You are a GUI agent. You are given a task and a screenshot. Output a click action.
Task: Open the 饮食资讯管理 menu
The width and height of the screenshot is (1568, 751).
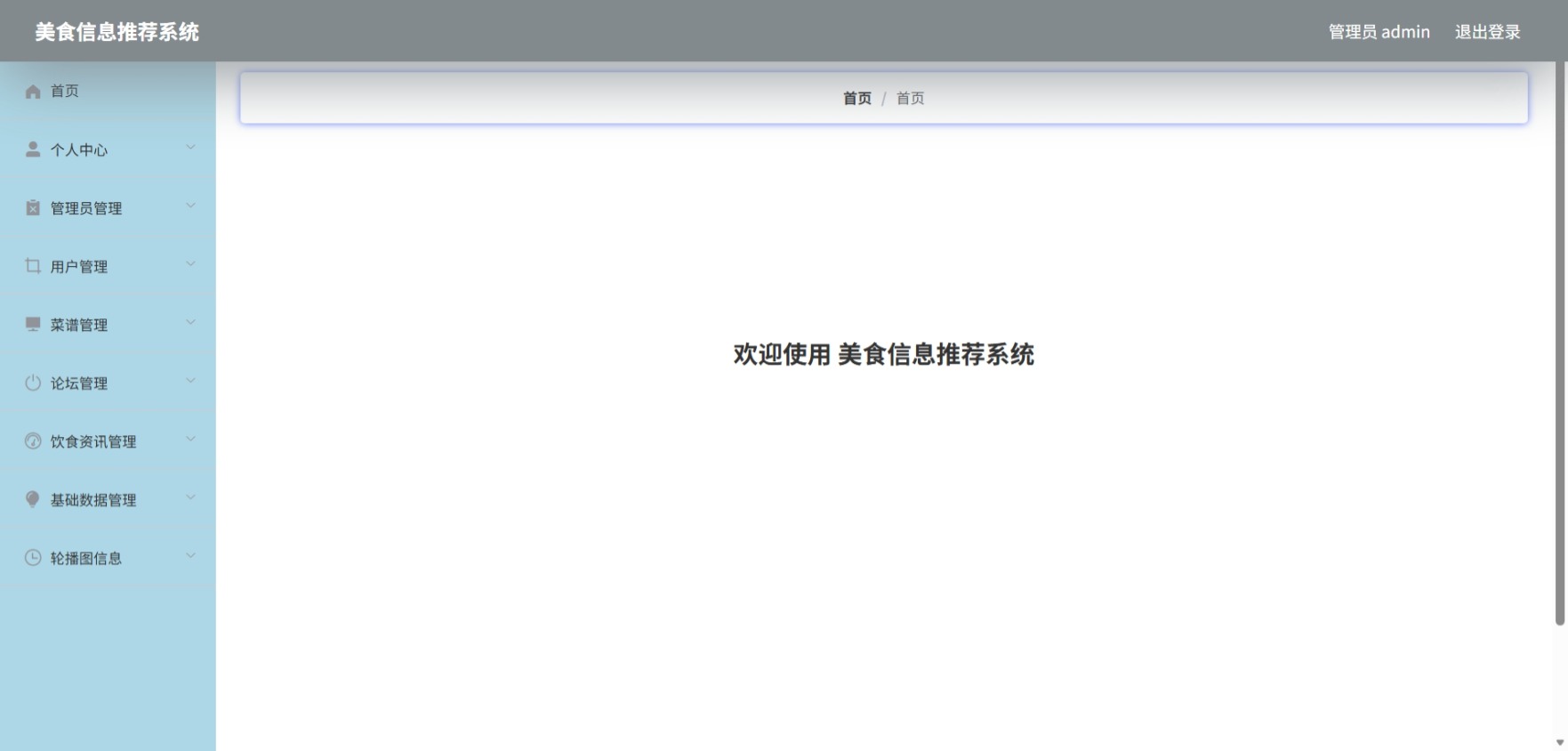click(x=108, y=441)
